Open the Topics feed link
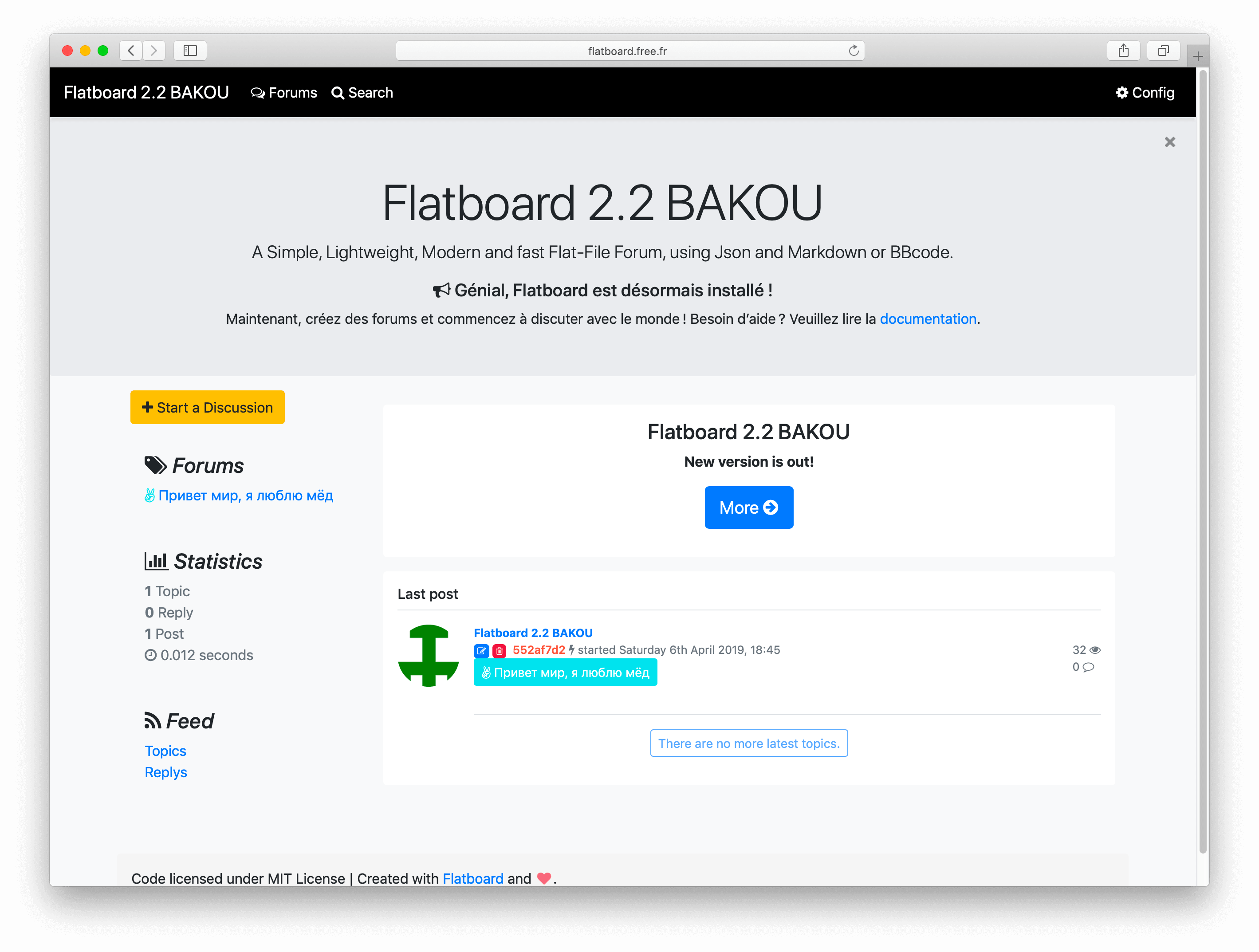Screen dimensions: 1259x952 [x=165, y=751]
